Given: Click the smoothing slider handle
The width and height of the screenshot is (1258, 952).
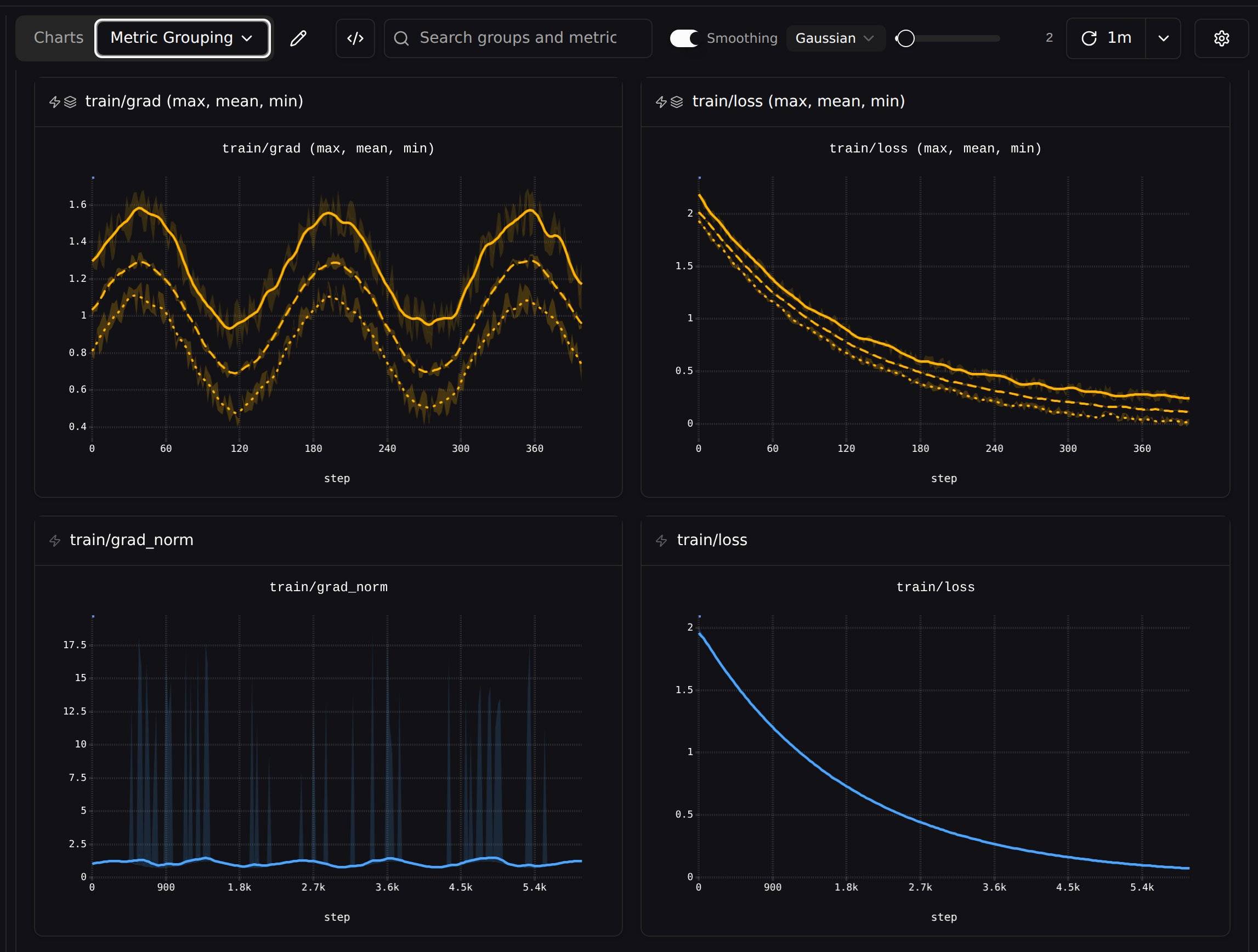Looking at the screenshot, I should pos(905,38).
